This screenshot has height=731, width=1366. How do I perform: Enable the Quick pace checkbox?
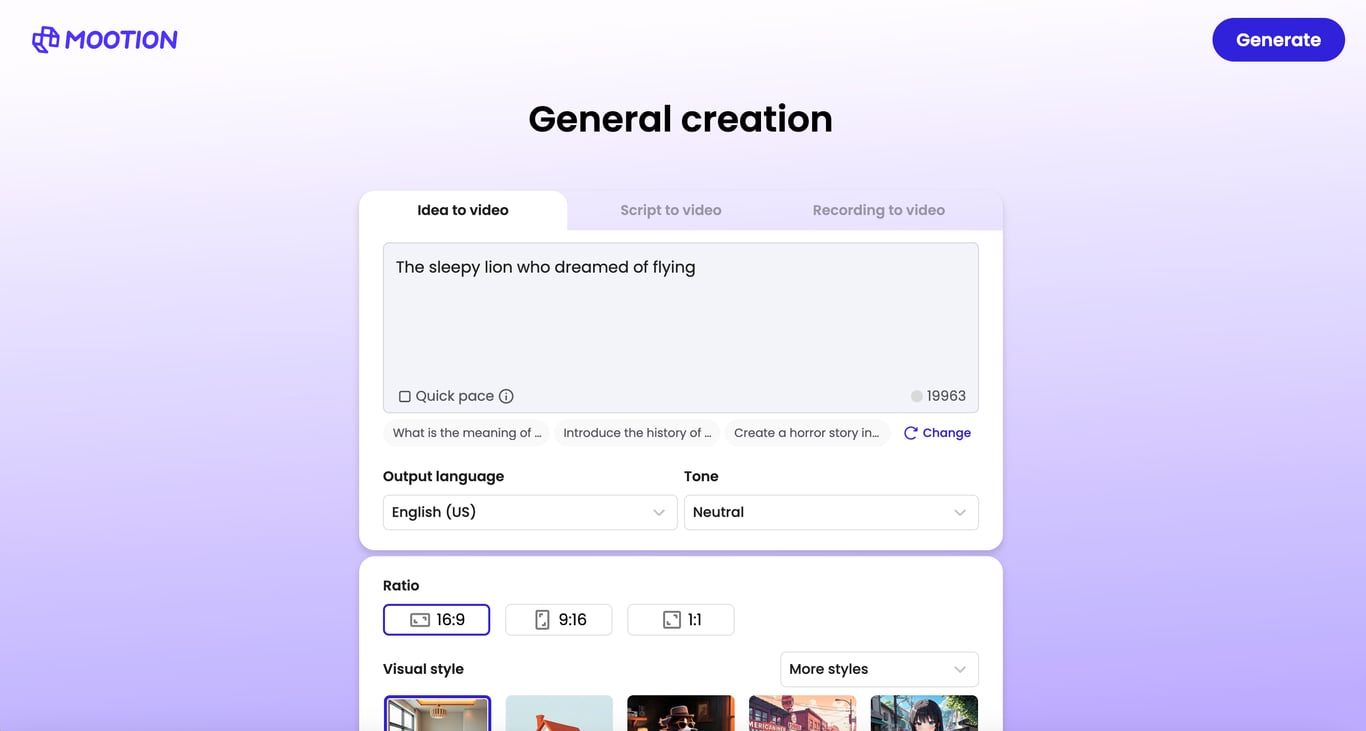[x=405, y=396]
